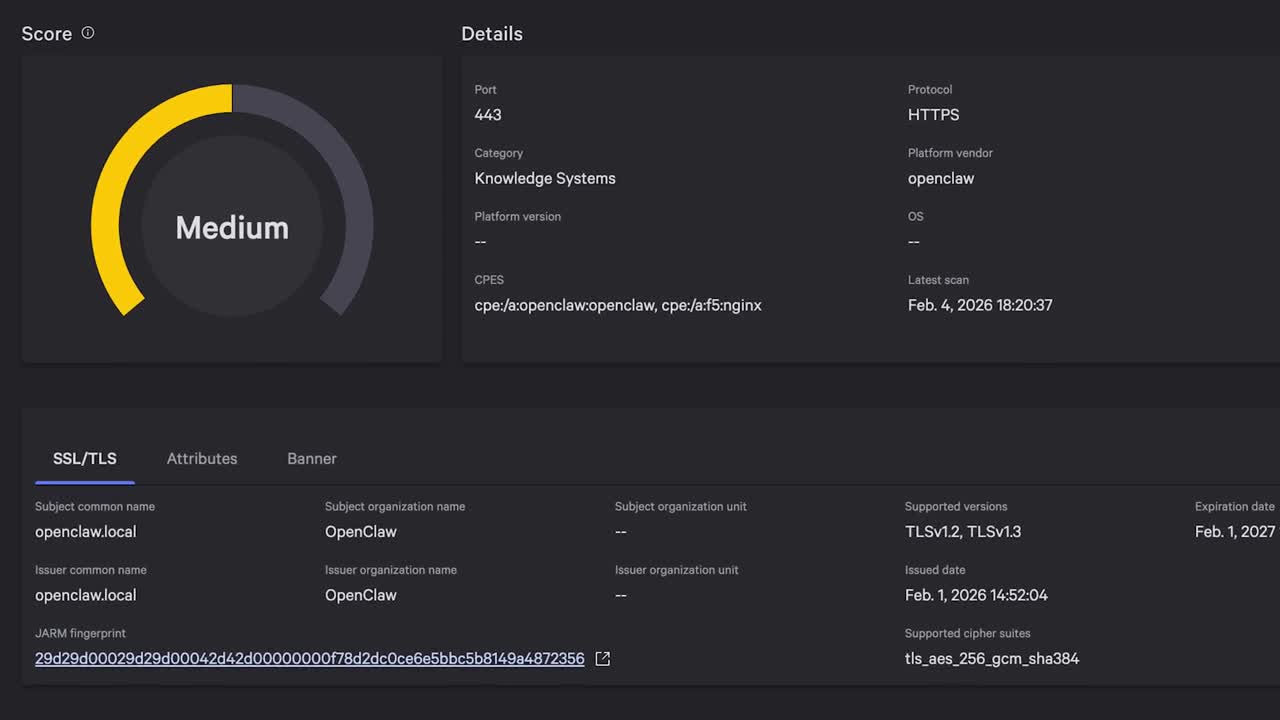Select the Knowledge Systems category value

(545, 179)
